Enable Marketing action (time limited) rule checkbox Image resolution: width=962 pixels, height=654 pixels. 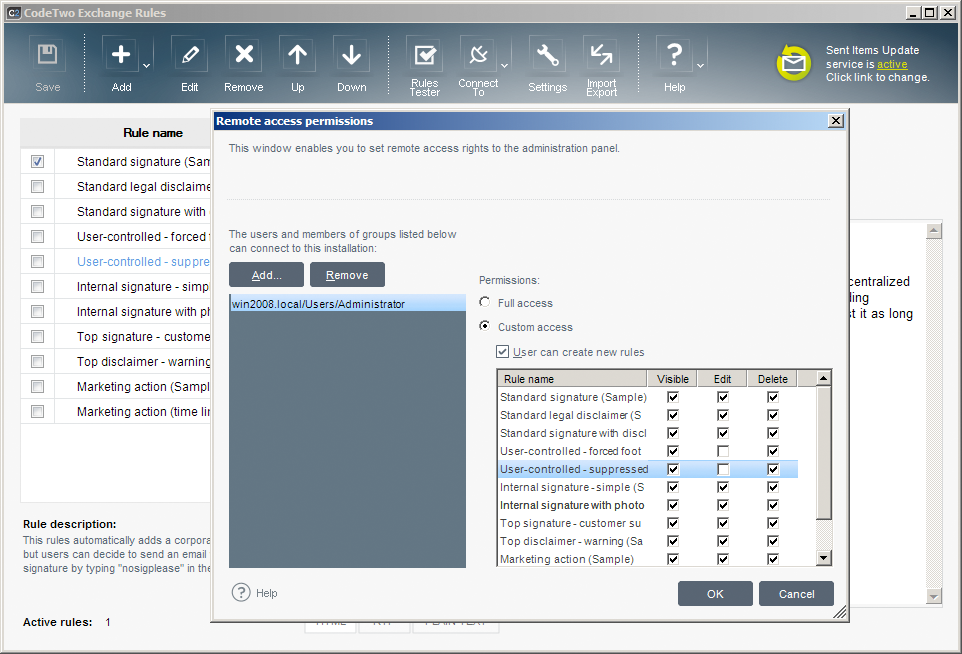click(37, 412)
